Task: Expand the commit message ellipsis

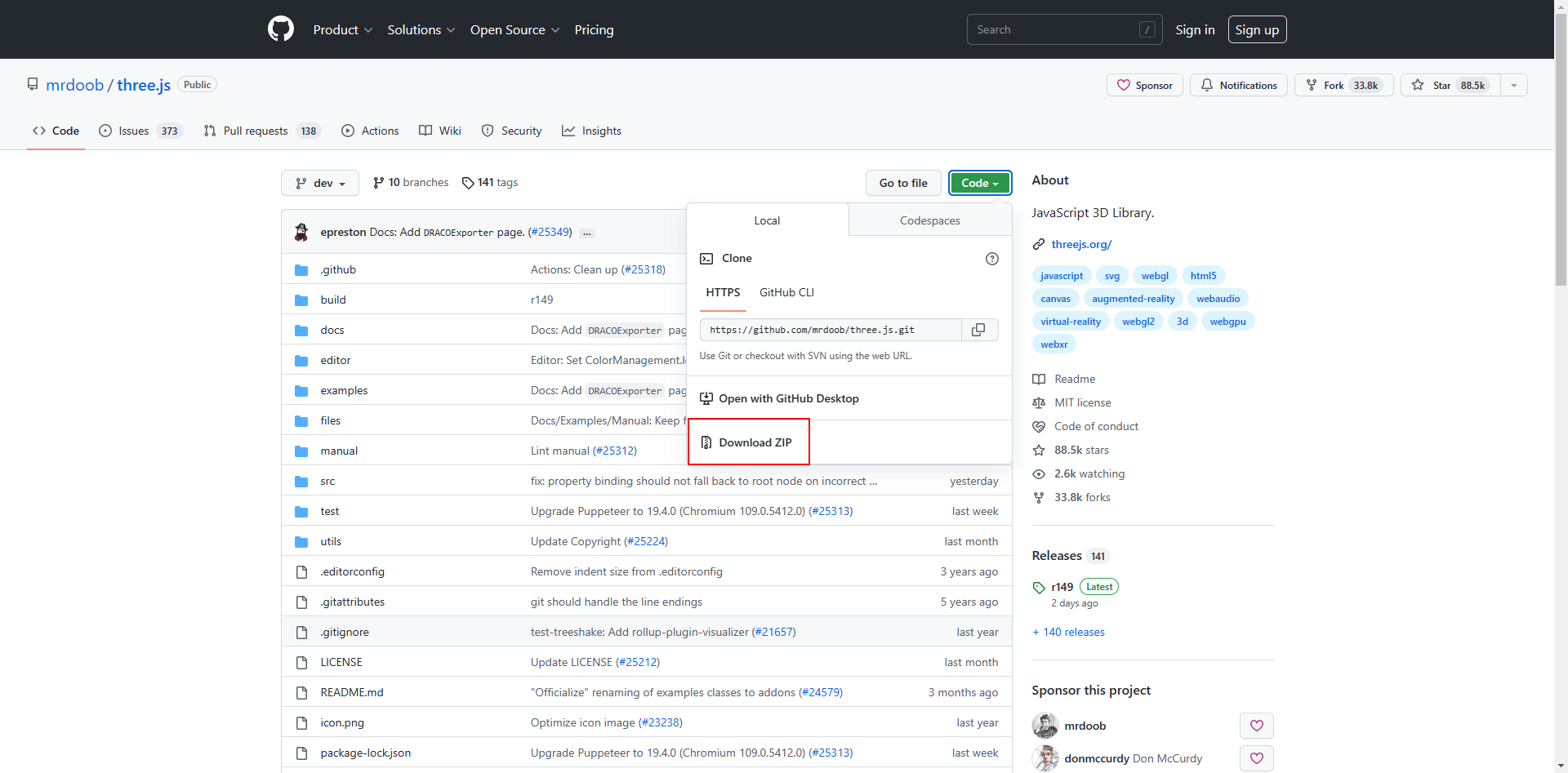Action: click(x=586, y=233)
